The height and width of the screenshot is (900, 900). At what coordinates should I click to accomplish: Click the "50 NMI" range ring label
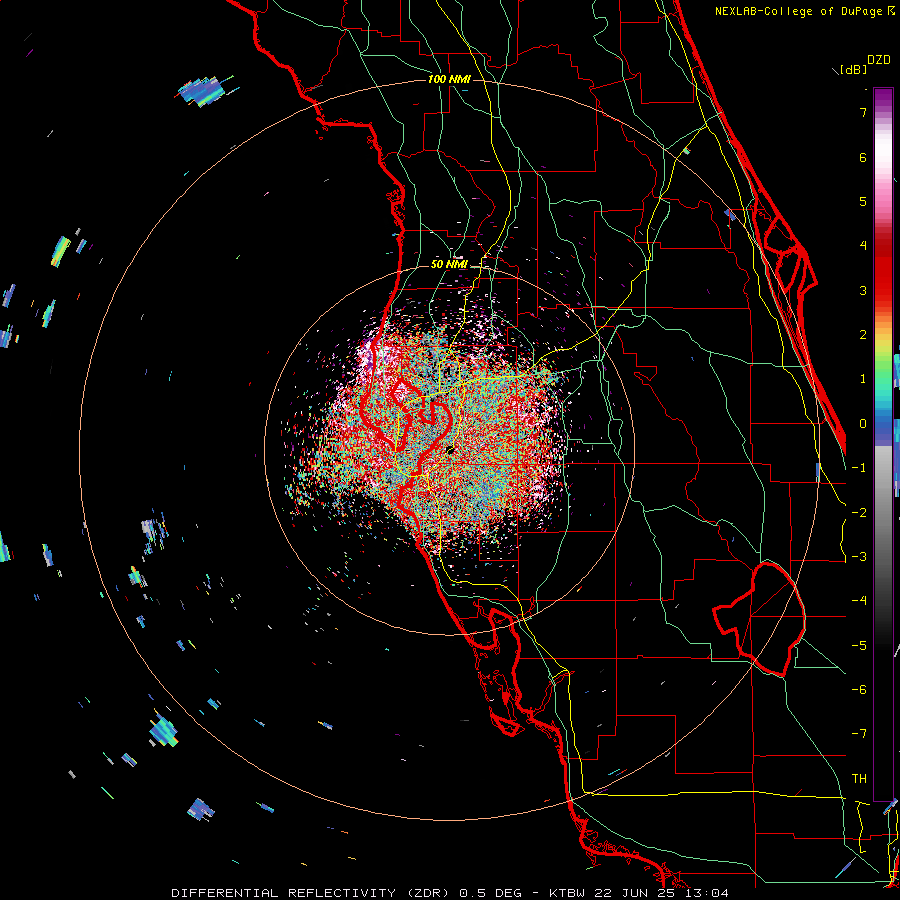tap(449, 265)
